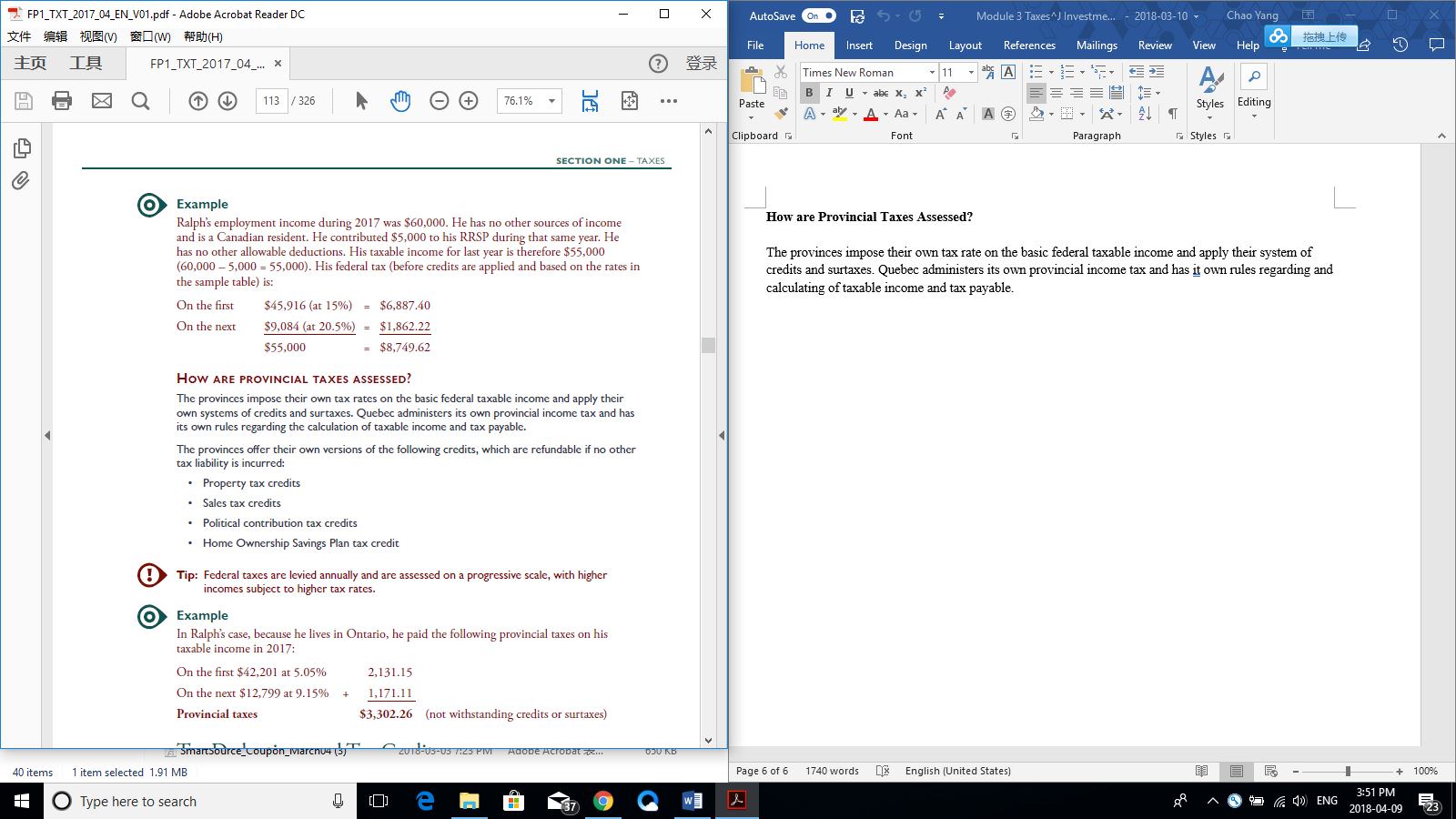Open the Word Review tab
The height and width of the screenshot is (819, 1456).
coord(1155,45)
